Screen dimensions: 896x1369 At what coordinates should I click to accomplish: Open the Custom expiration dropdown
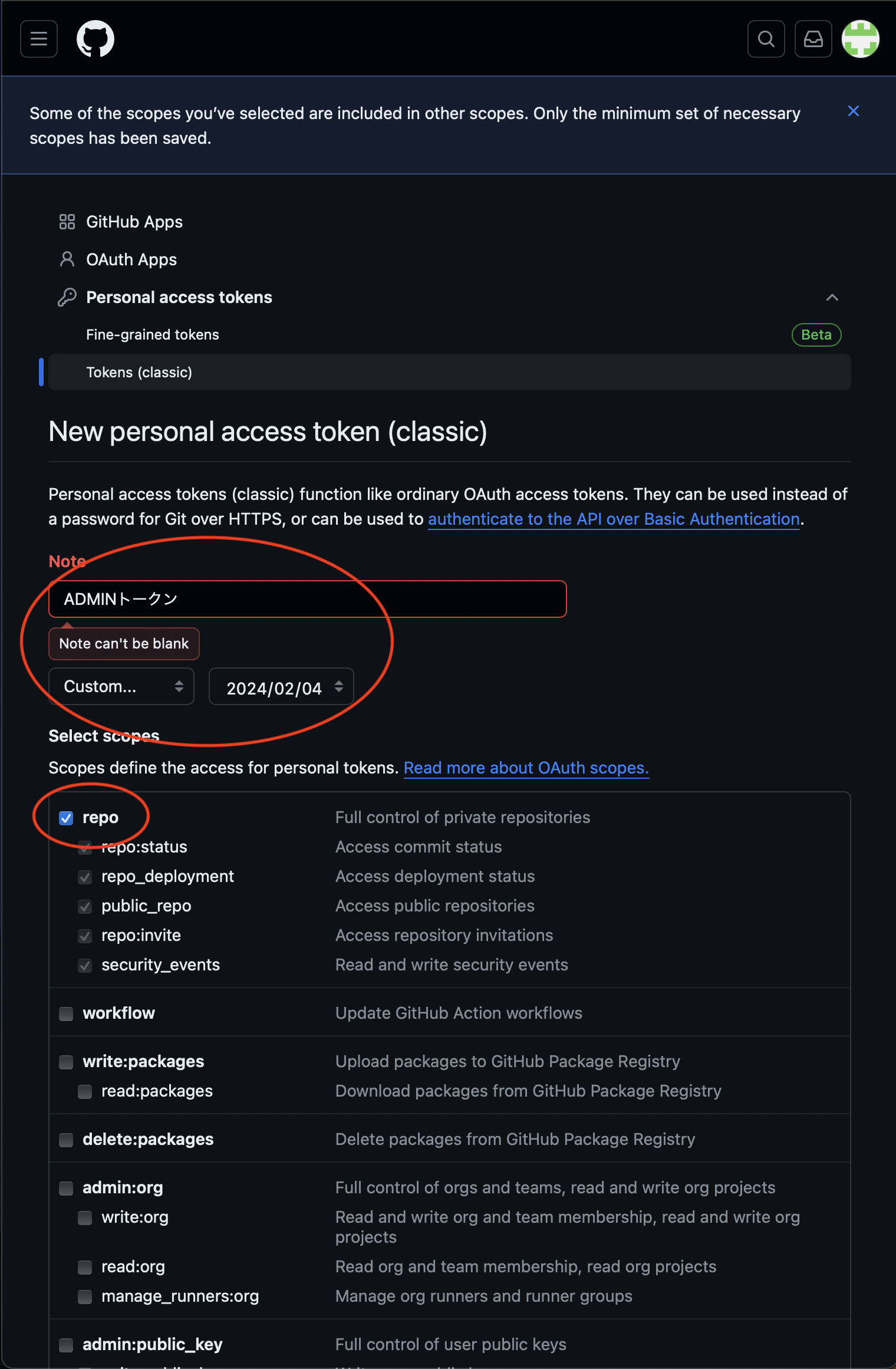pos(121,686)
